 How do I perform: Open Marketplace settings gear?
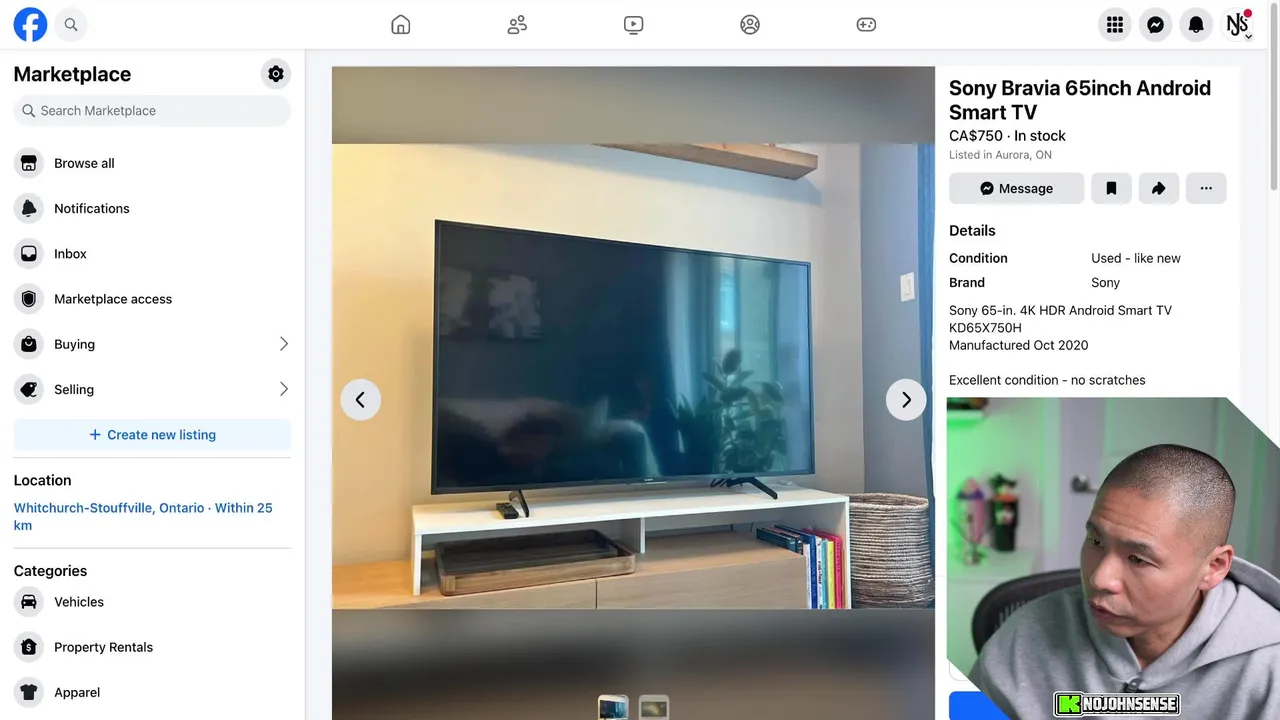coord(276,74)
